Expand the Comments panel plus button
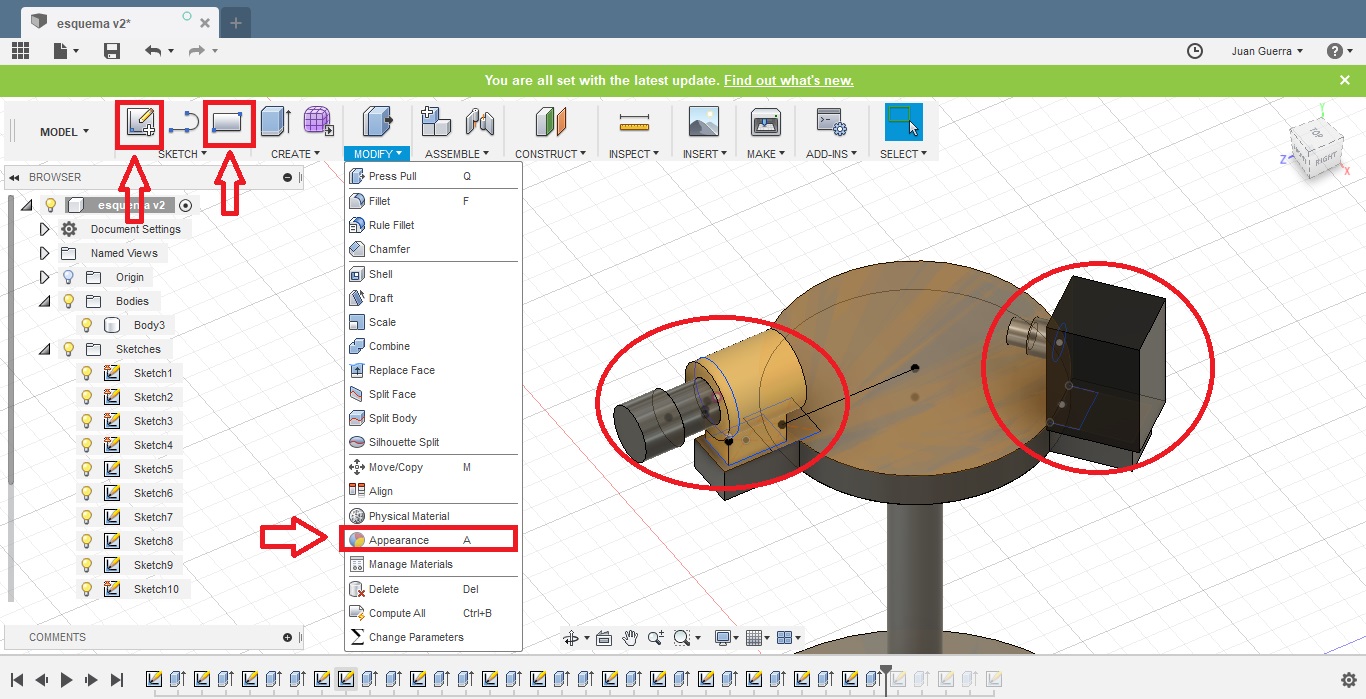 click(287, 637)
